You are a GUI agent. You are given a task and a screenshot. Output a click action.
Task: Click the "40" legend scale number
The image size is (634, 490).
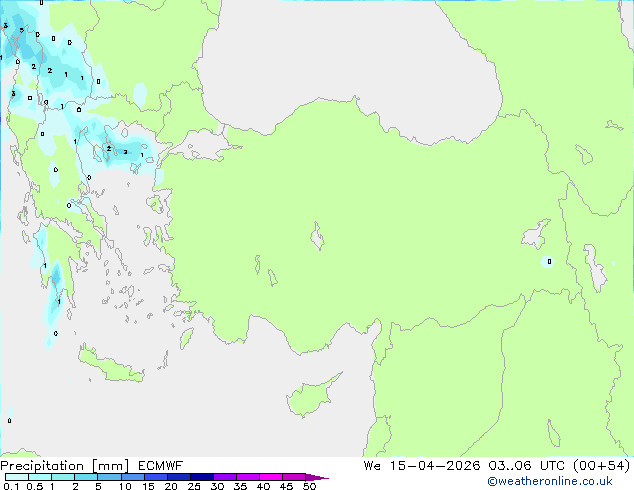pos(264,486)
